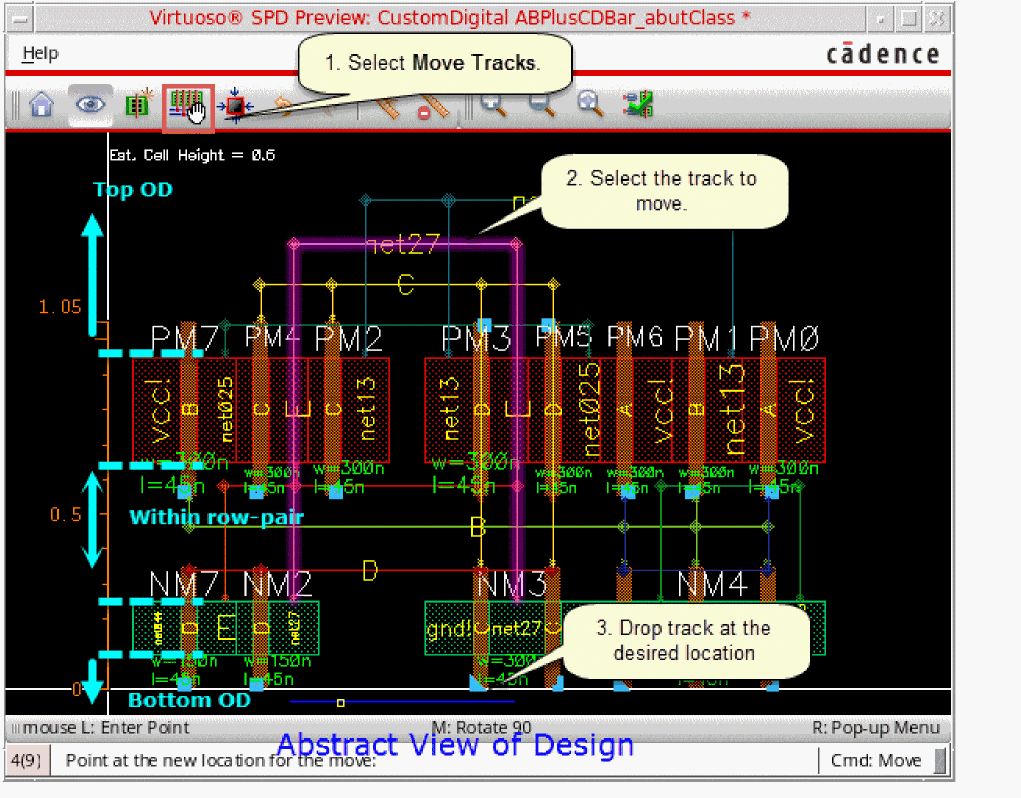1021x798 pixels.
Task: Click the zoom out magnifier icon
Action: [x=541, y=104]
